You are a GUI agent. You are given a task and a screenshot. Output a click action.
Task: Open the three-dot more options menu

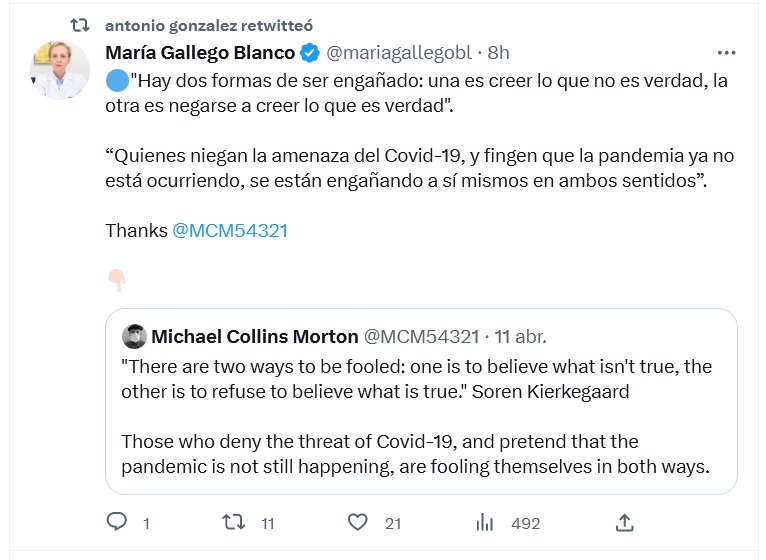(727, 53)
